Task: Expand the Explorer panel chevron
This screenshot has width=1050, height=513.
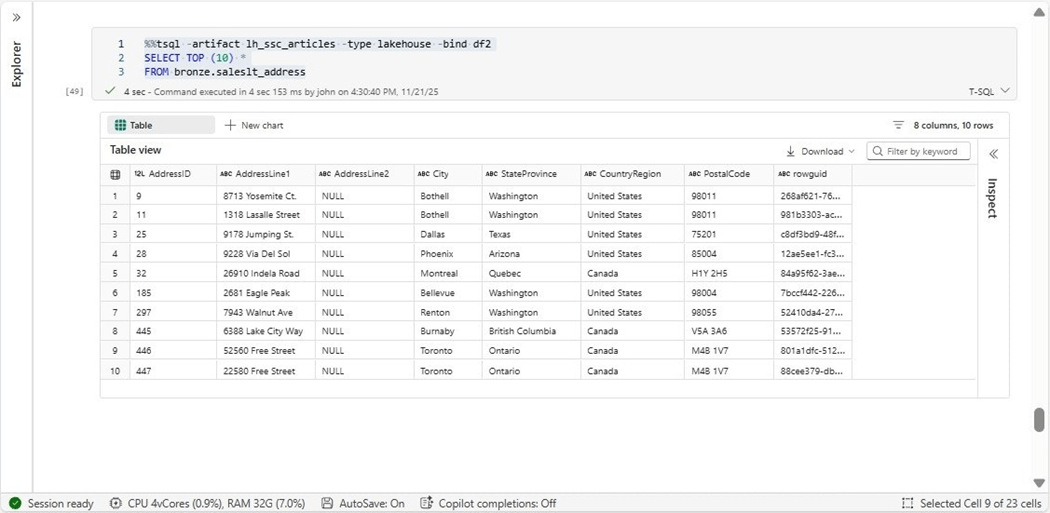Action: pos(16,18)
